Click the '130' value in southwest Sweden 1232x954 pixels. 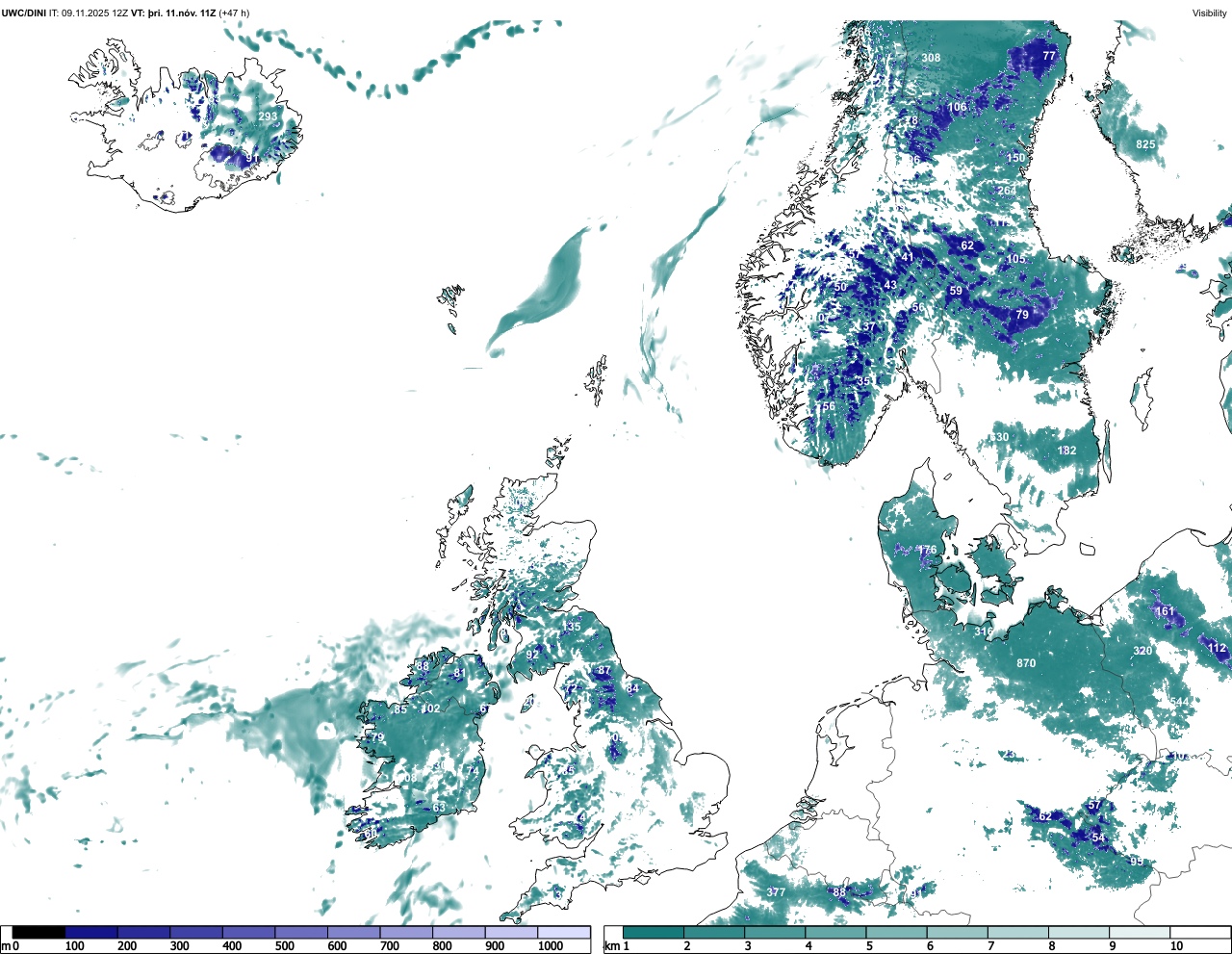(1000, 437)
